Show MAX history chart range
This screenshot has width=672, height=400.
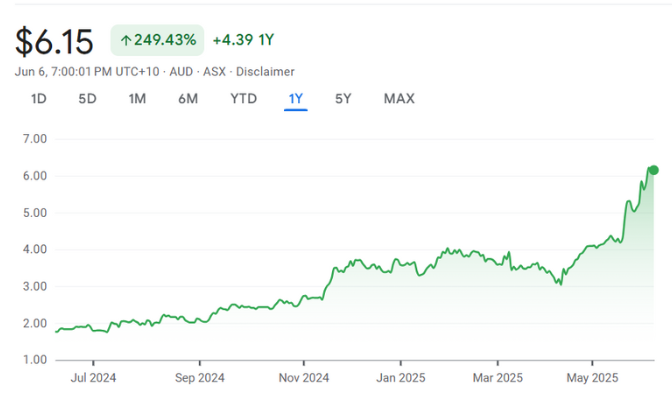point(399,99)
